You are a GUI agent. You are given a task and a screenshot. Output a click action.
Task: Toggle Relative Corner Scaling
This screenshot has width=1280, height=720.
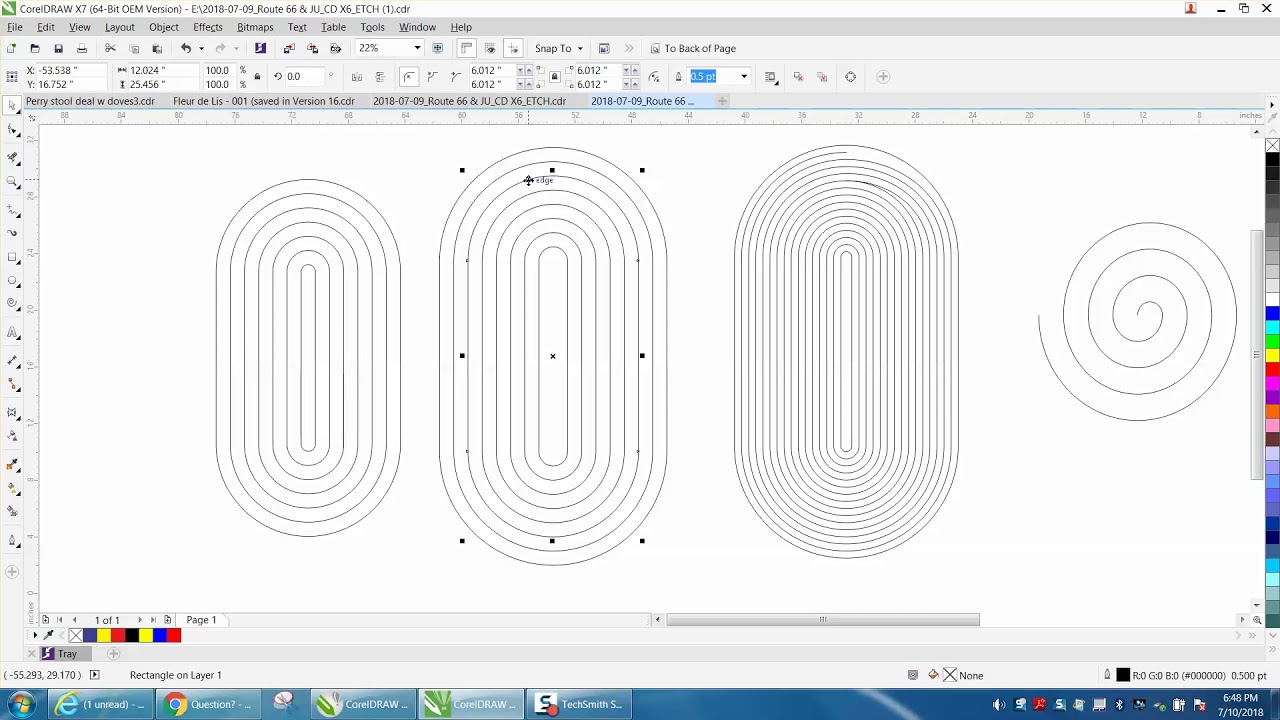coord(654,77)
